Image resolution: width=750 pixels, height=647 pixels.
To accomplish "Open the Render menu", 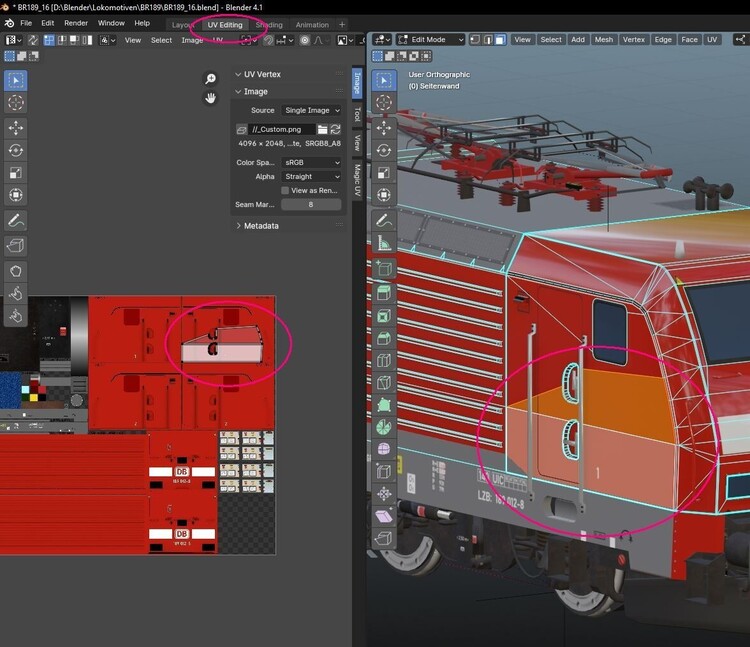I will (76, 23).
